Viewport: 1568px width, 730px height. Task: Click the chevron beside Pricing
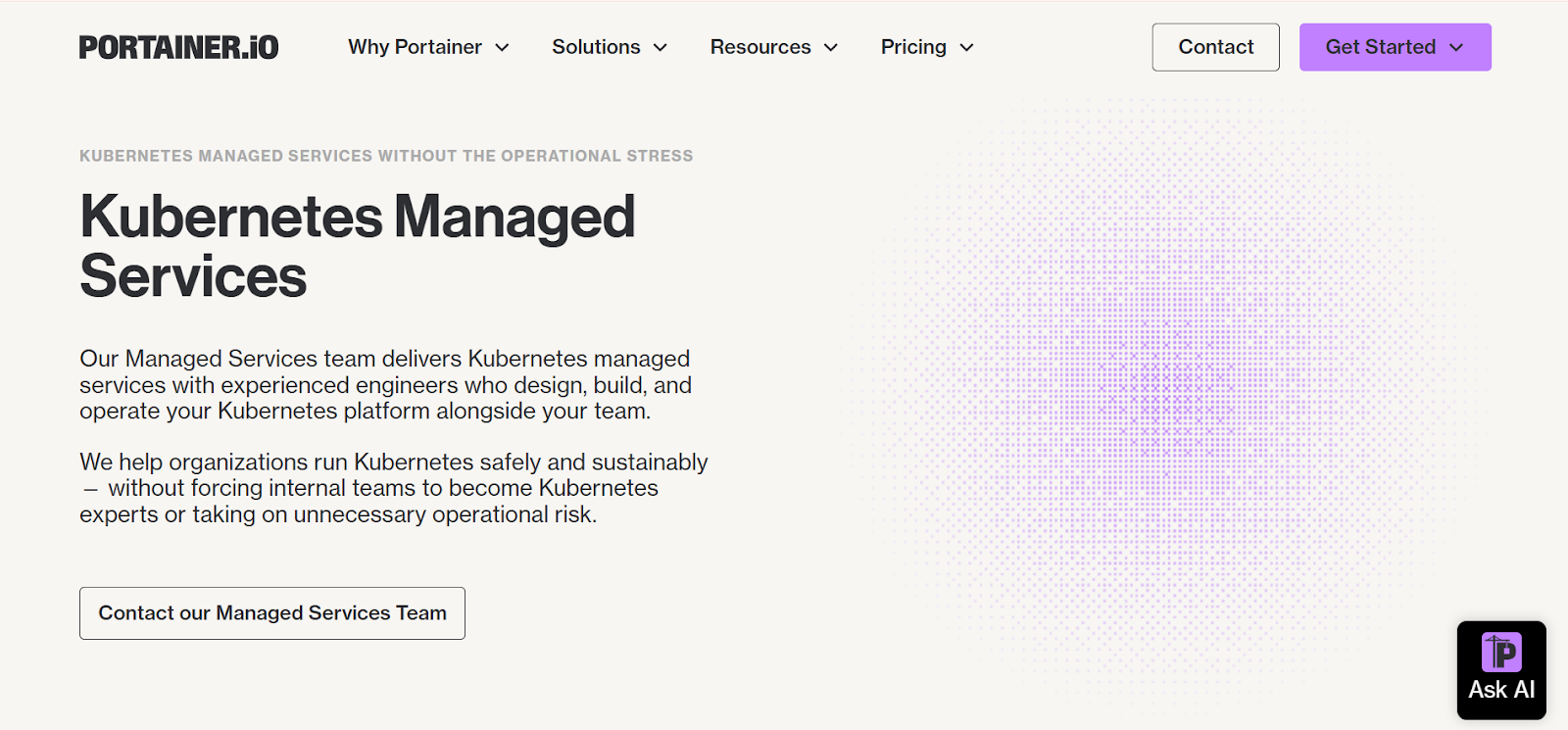point(966,48)
